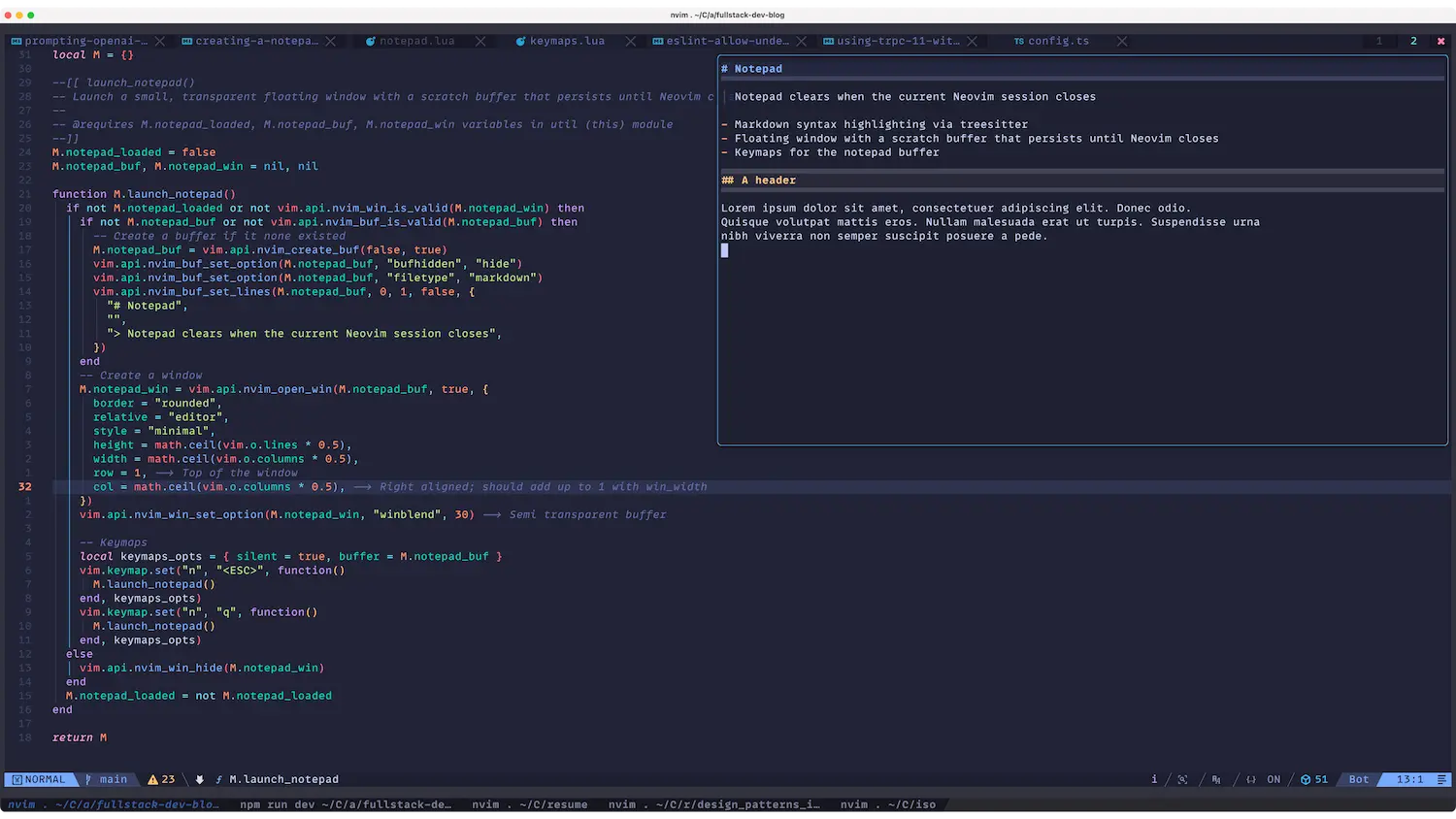The height and width of the screenshot is (819, 1456).
Task: Close the notepad.lua buffer tab
Action: tap(480, 42)
